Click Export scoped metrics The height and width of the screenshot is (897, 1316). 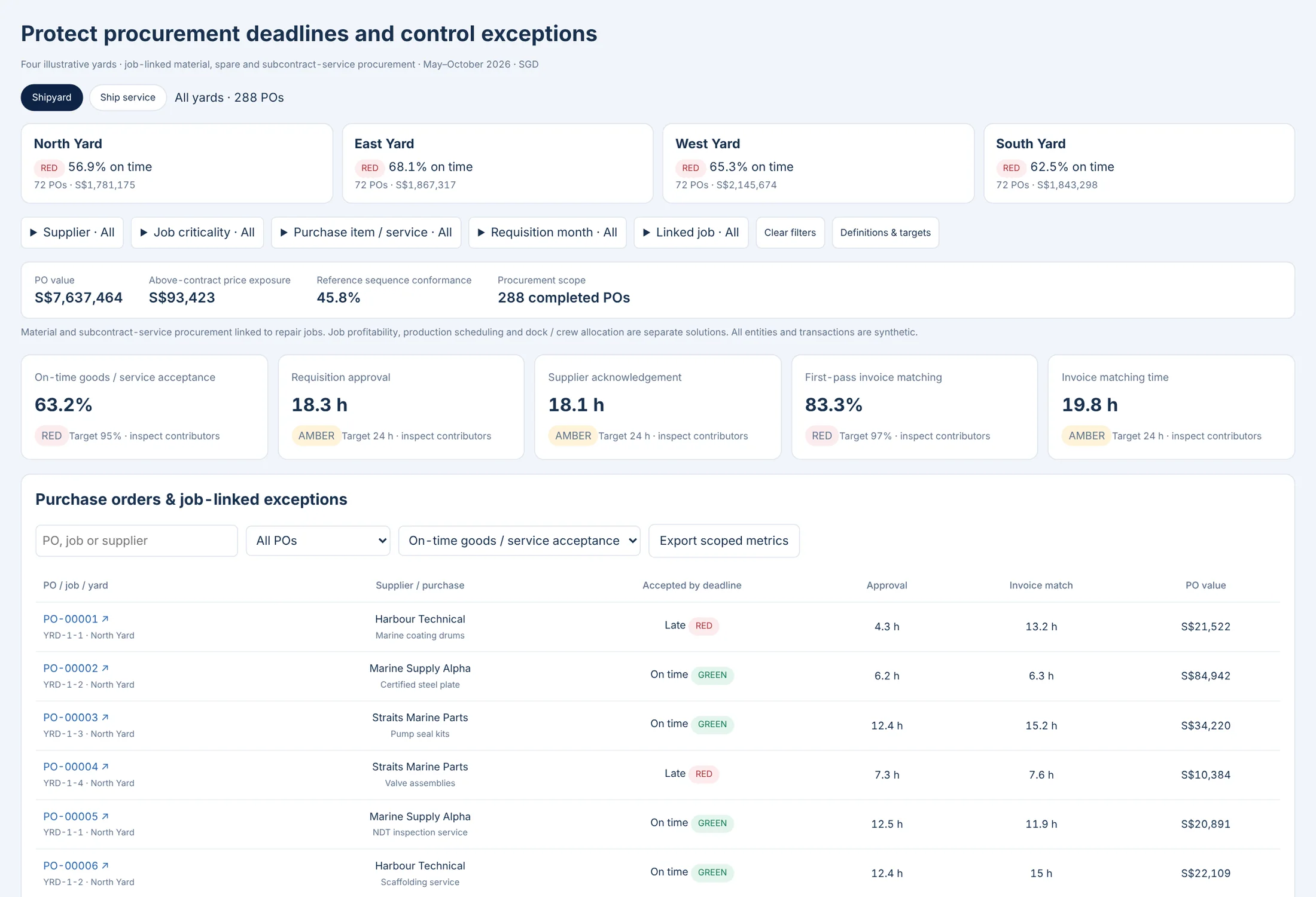pos(724,541)
